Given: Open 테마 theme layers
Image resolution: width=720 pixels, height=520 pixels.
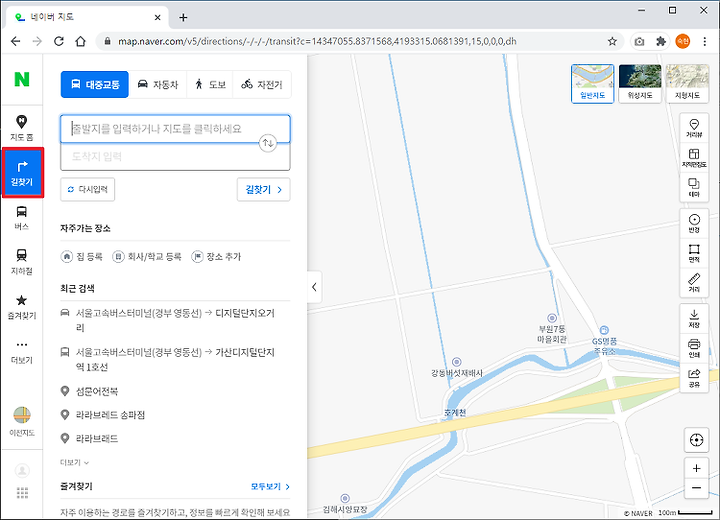Looking at the screenshot, I should 694,187.
